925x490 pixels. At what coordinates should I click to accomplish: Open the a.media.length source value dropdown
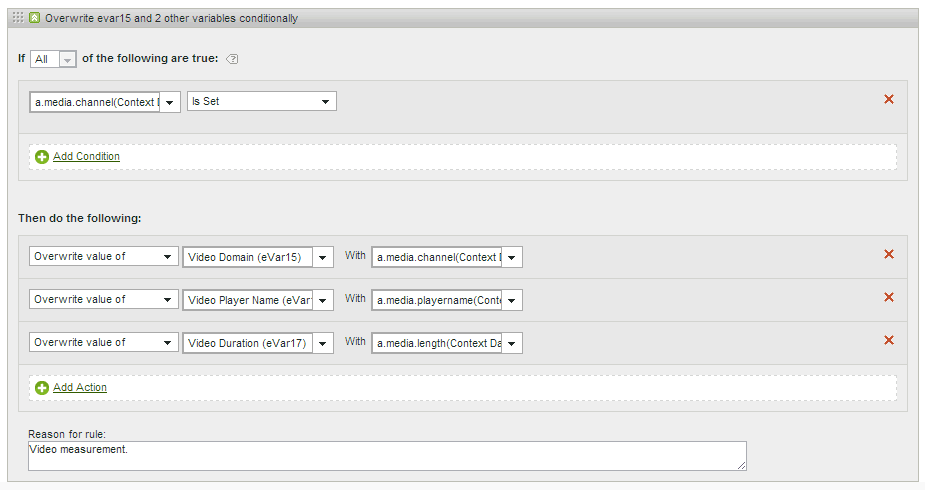click(446, 343)
